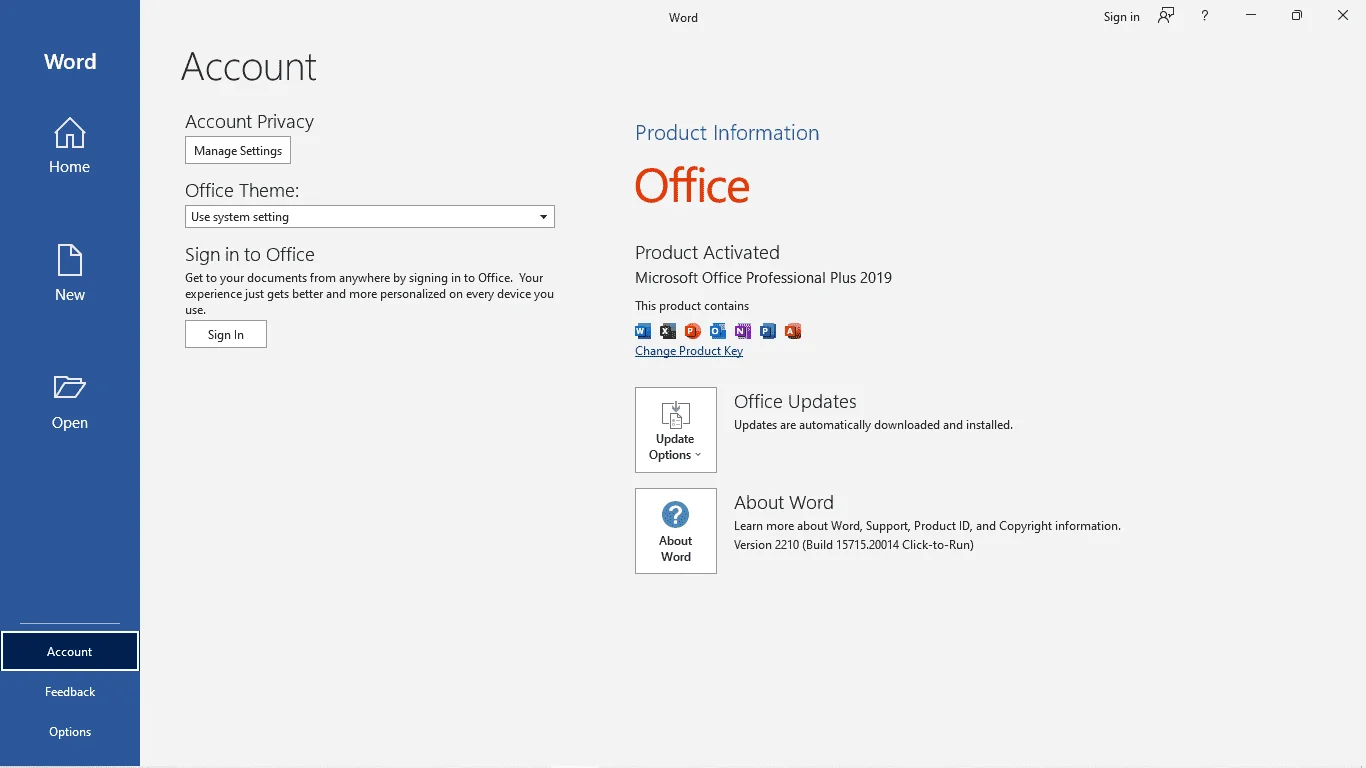Open the Change Product Key link
This screenshot has width=1366, height=768.
tap(689, 351)
